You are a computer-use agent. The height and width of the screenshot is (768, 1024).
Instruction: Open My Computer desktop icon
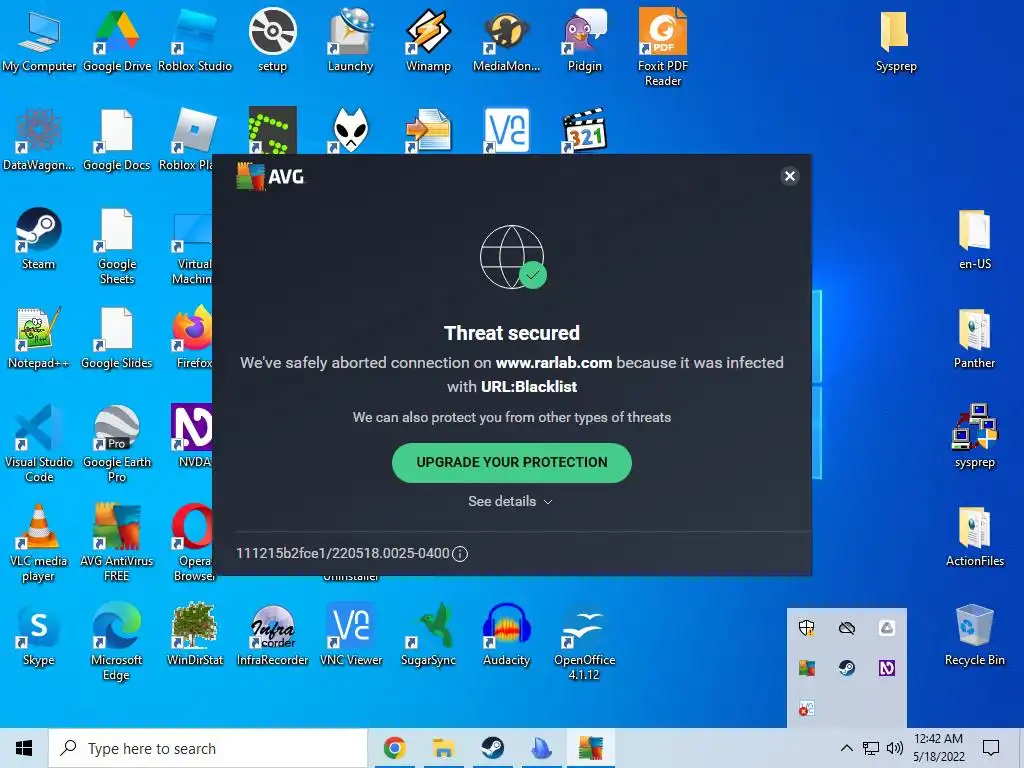click(39, 41)
